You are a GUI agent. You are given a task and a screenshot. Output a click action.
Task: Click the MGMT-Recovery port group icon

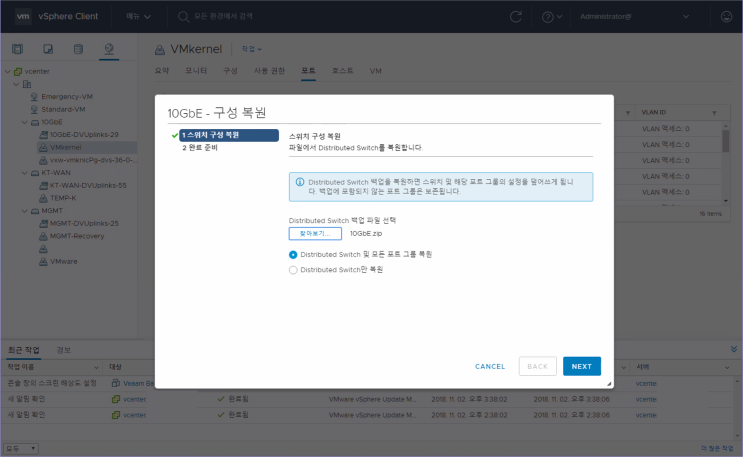pos(43,236)
